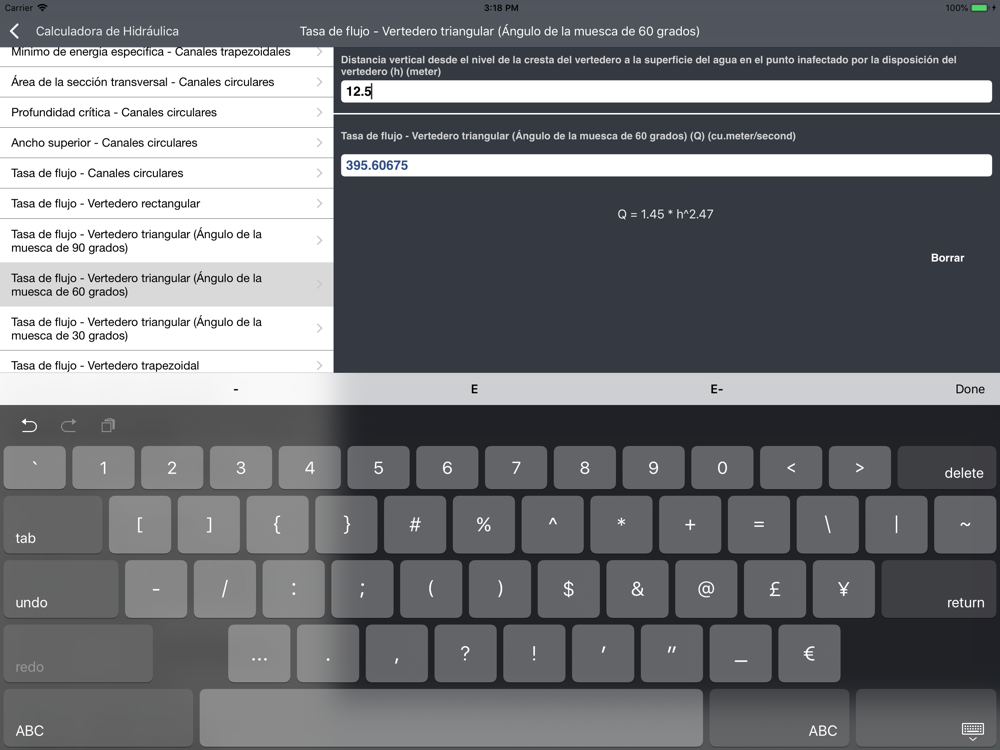Tap the tab key

coord(53,524)
